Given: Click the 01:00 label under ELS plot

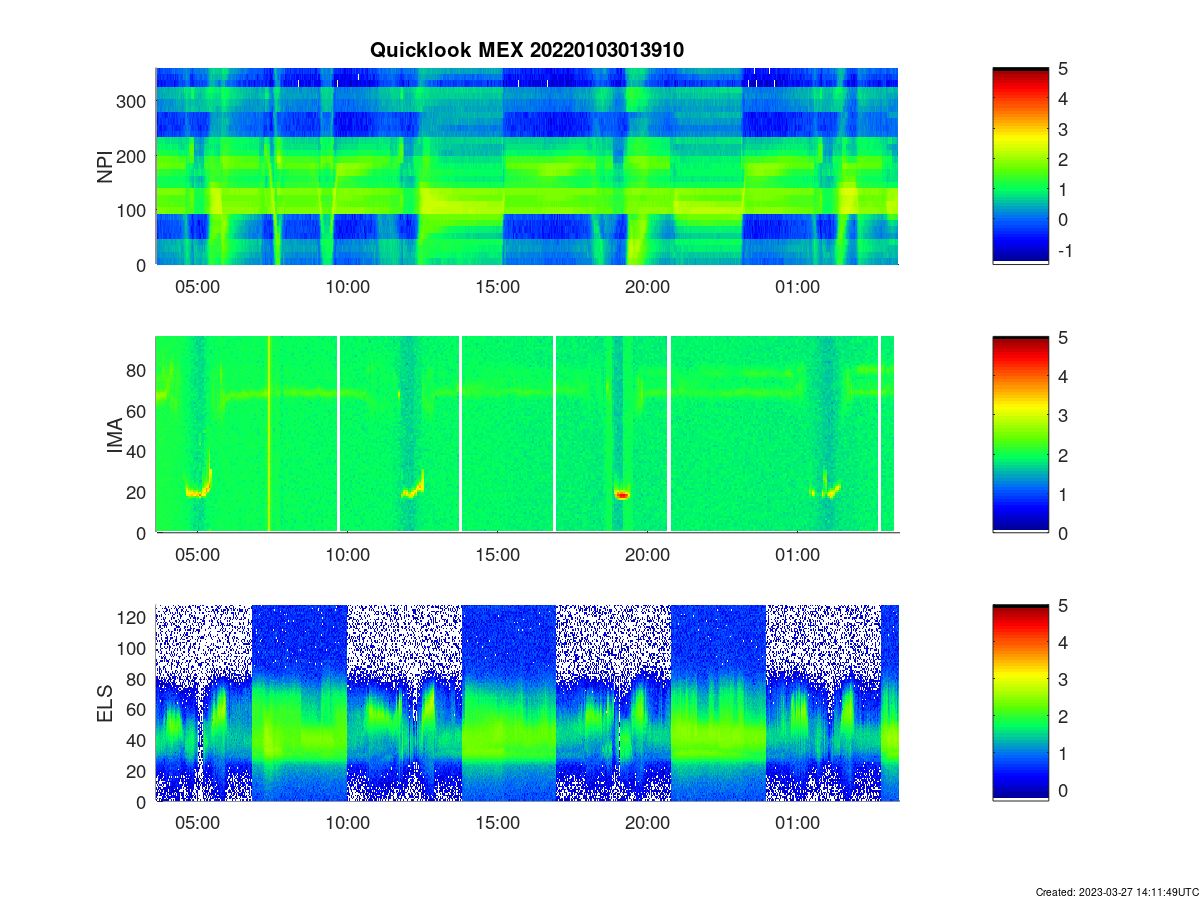Looking at the screenshot, I should point(798,823).
